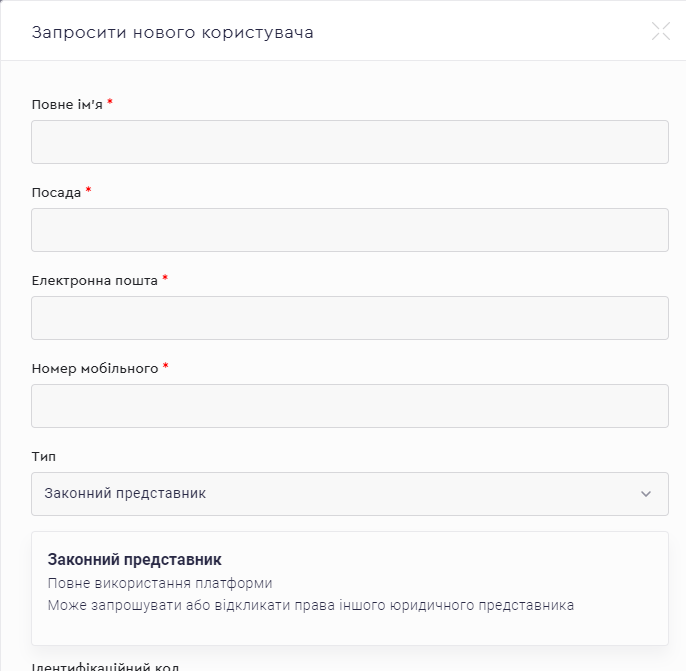Click the Повне використання платформи text
Screen dimensions: 686x671
[x=160, y=583]
